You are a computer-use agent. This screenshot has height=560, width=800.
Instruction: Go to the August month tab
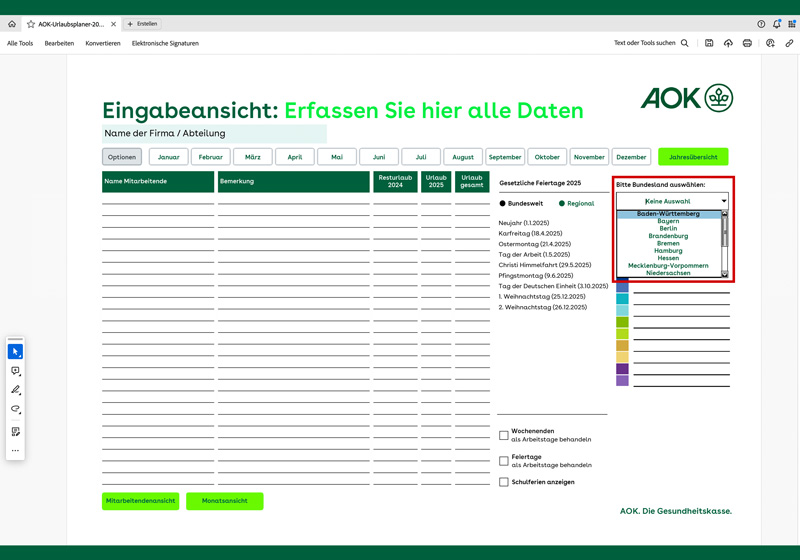[463, 157]
